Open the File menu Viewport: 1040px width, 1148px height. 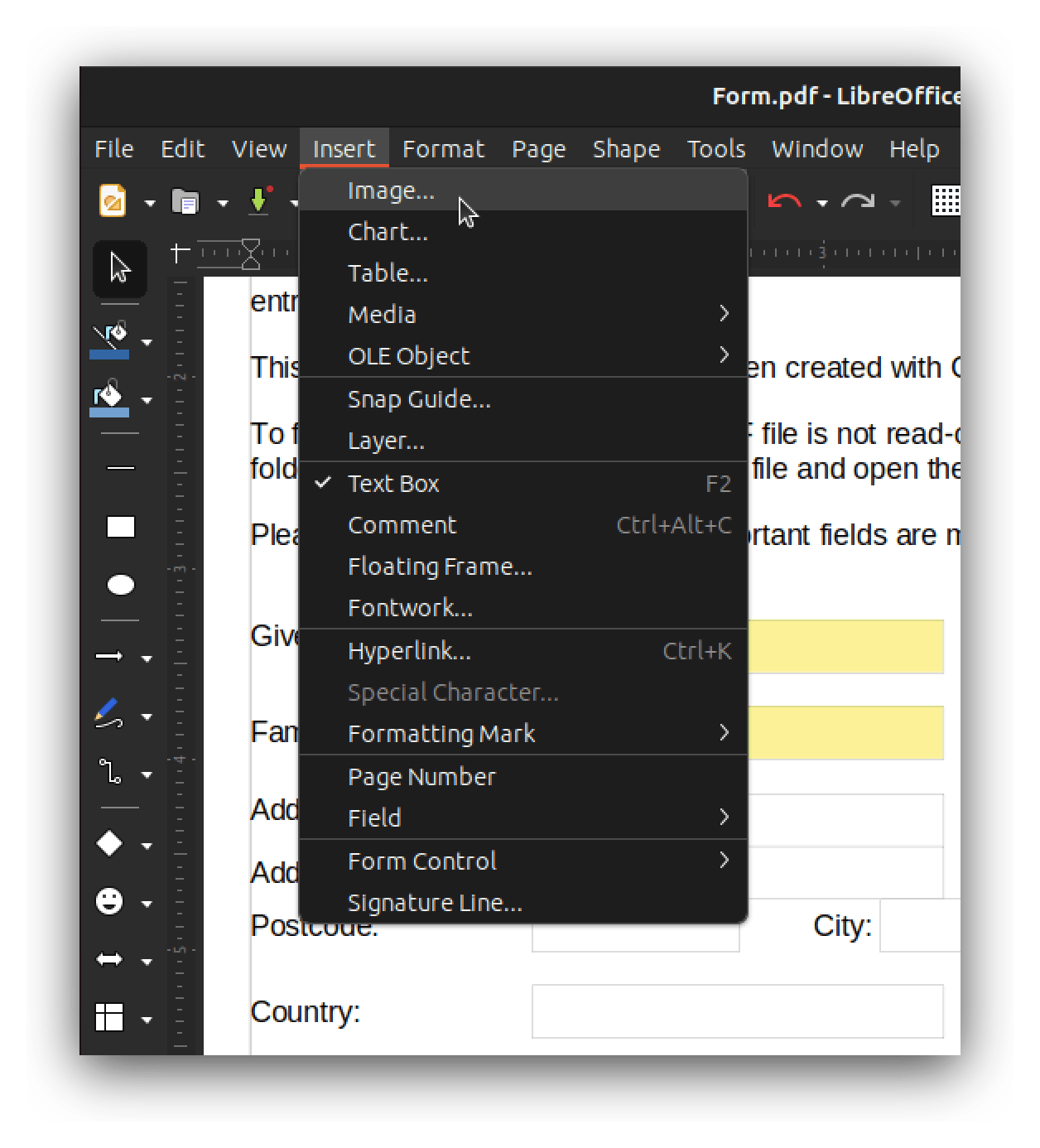pyautogui.click(x=114, y=149)
